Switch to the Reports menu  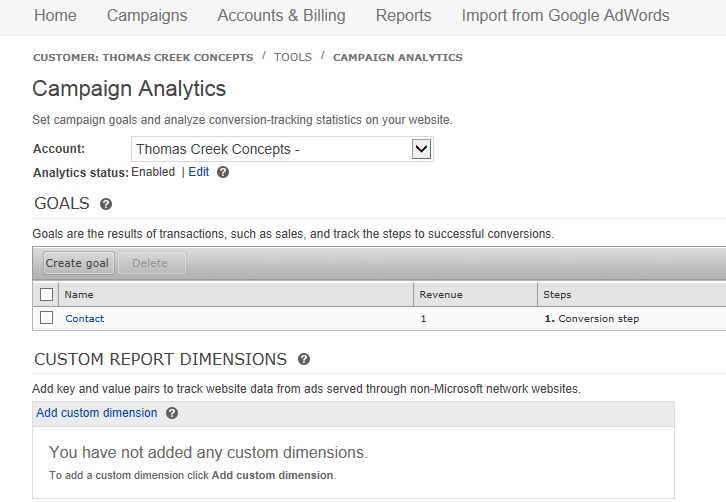pyautogui.click(x=403, y=15)
